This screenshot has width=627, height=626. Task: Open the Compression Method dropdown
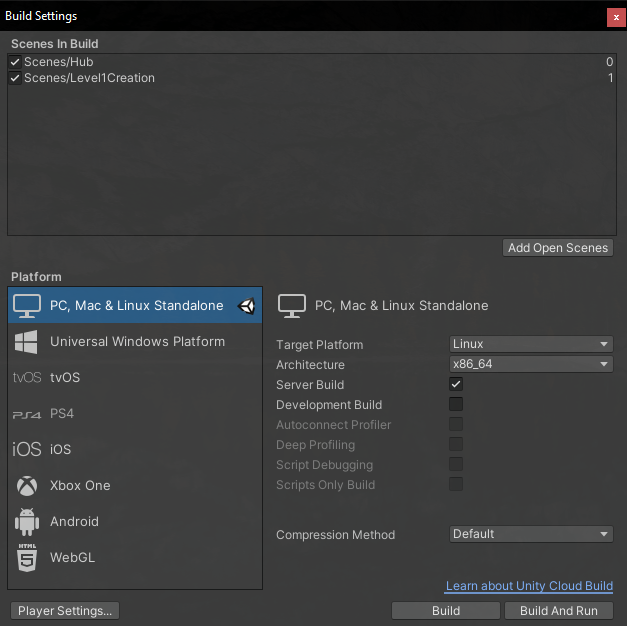(x=531, y=534)
